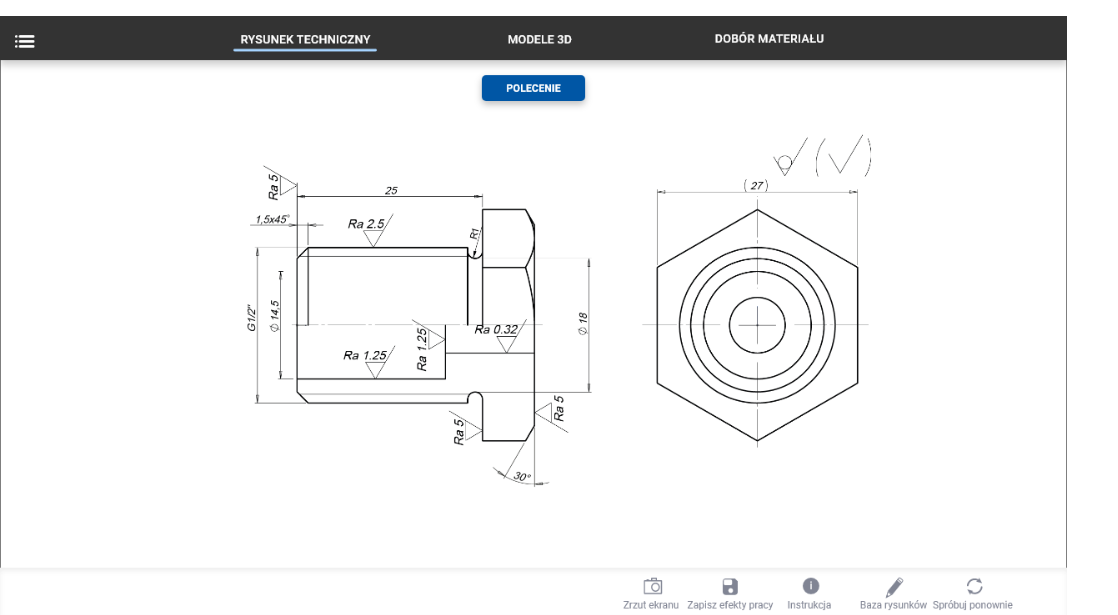Image resolution: width=1118 pixels, height=615 pixels.
Task: Open the Dobór Materiału tab
Action: [x=768, y=39]
